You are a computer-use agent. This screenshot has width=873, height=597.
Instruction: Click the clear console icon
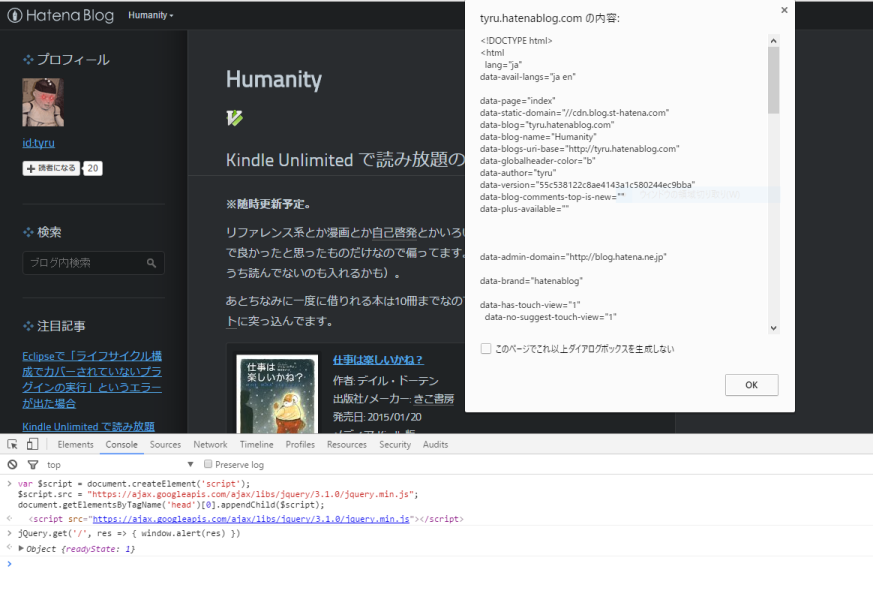[12, 464]
